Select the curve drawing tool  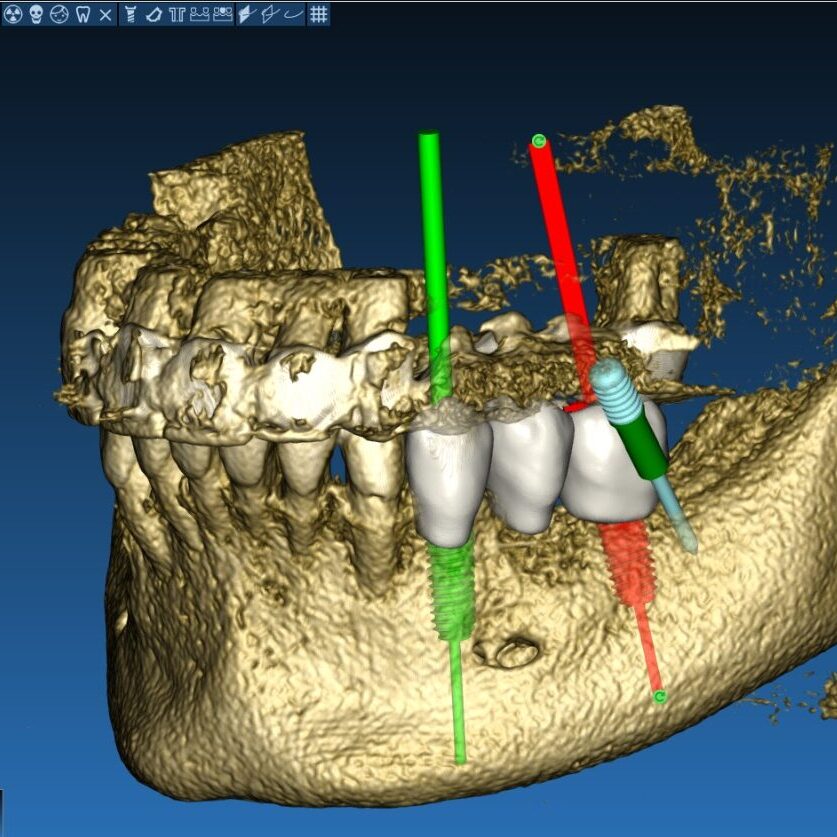(x=293, y=14)
